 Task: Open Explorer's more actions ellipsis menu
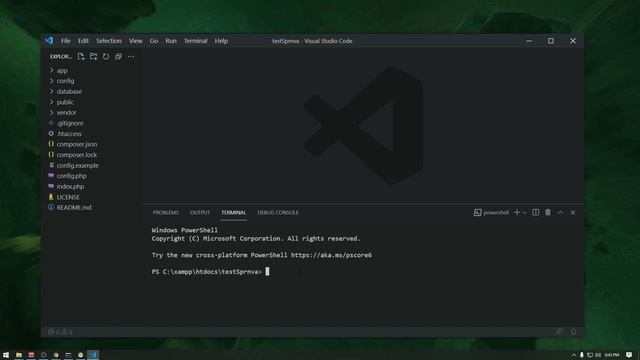point(131,56)
